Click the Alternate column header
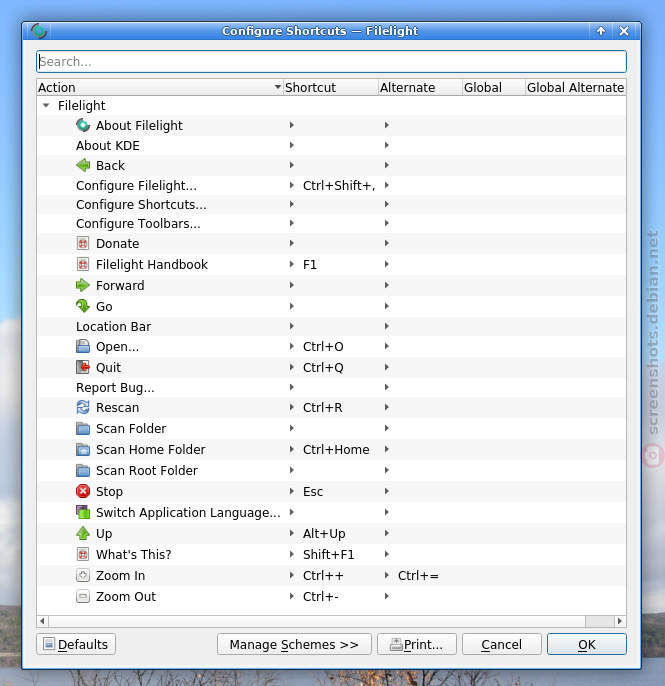The width and height of the screenshot is (665, 686). coord(420,88)
